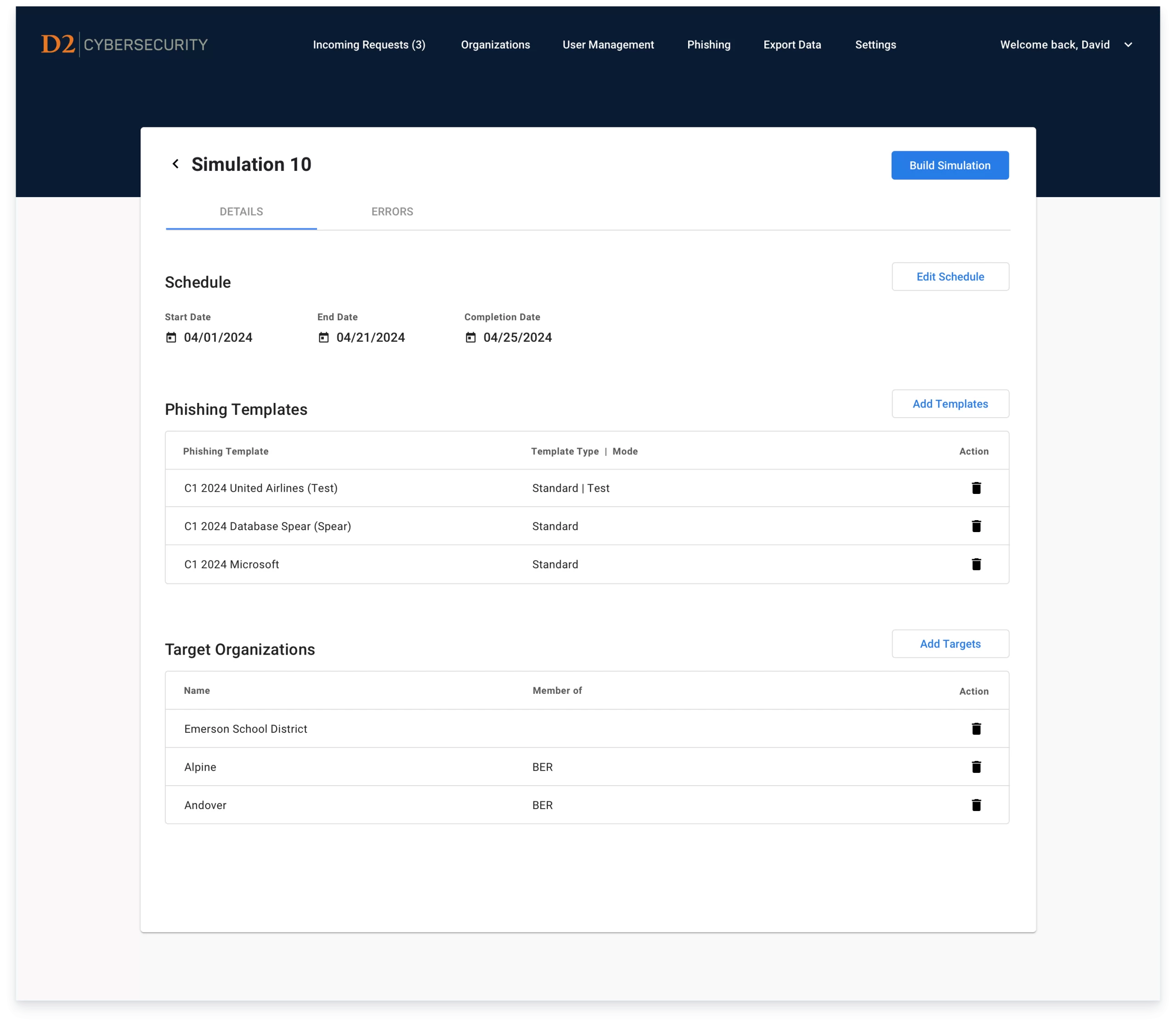Select Emerson School District row
Screen dimensions: 1176x1026
(x=587, y=729)
